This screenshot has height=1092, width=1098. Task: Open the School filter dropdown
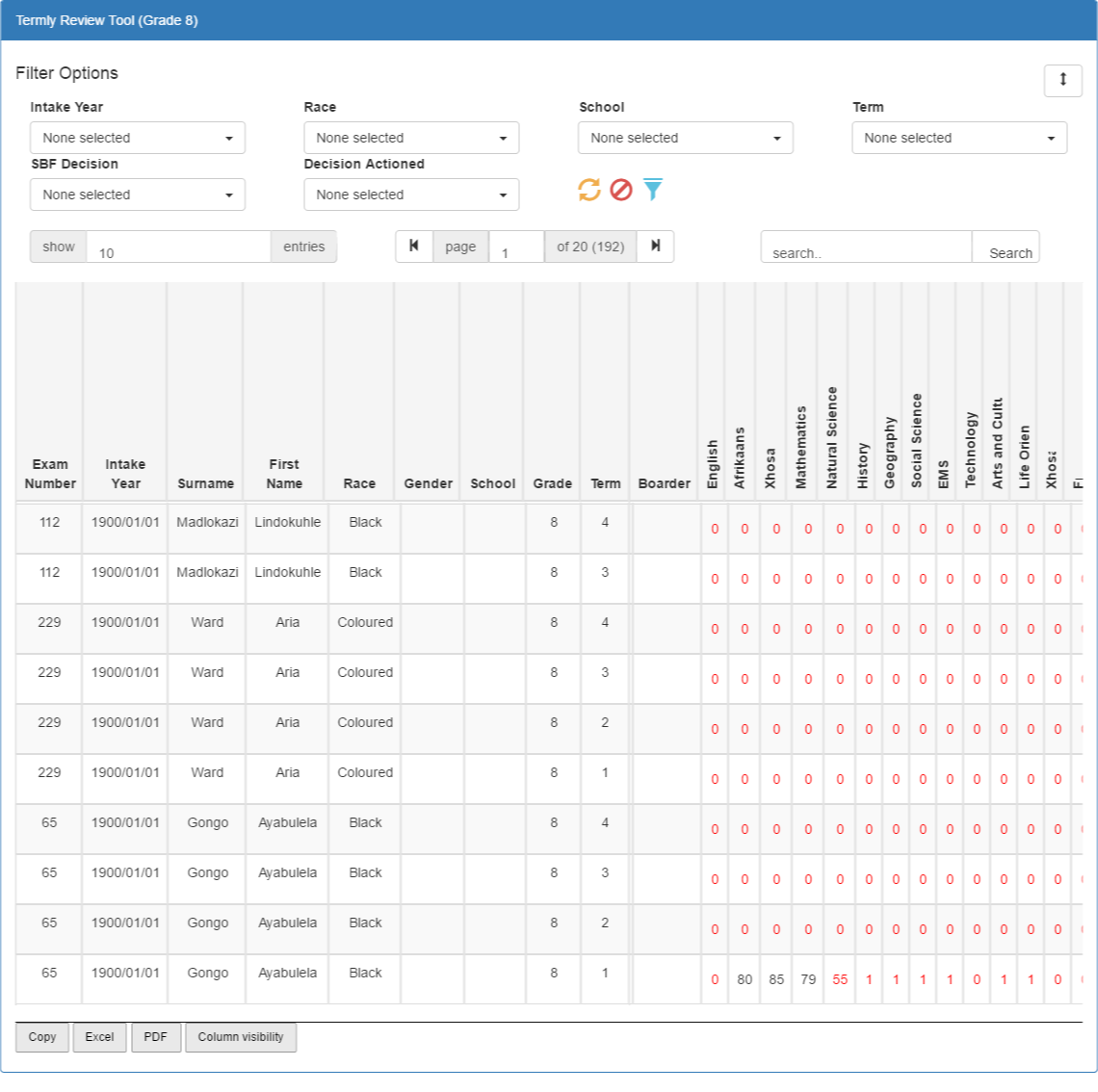(x=686, y=138)
